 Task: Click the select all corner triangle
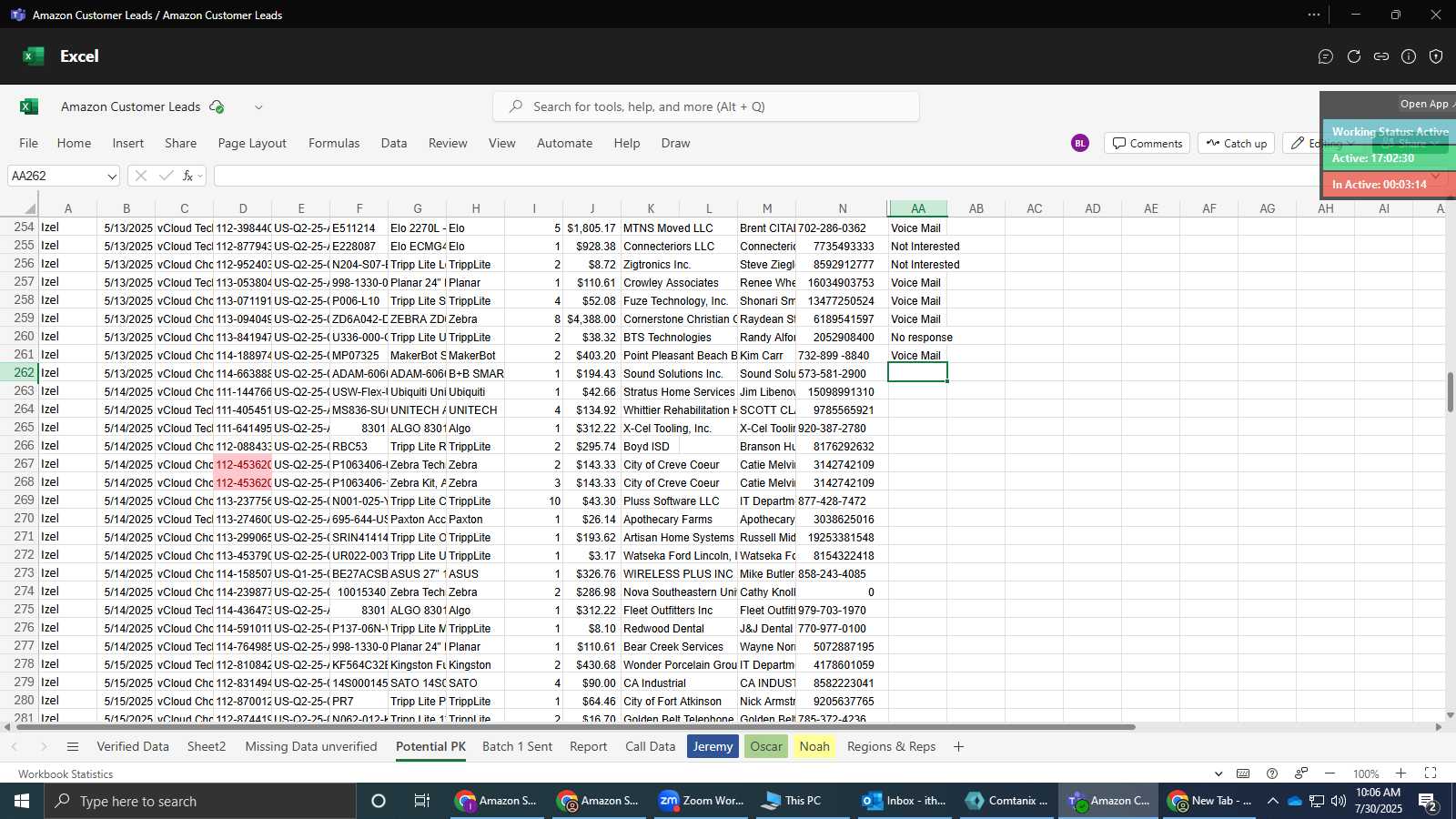coord(30,209)
